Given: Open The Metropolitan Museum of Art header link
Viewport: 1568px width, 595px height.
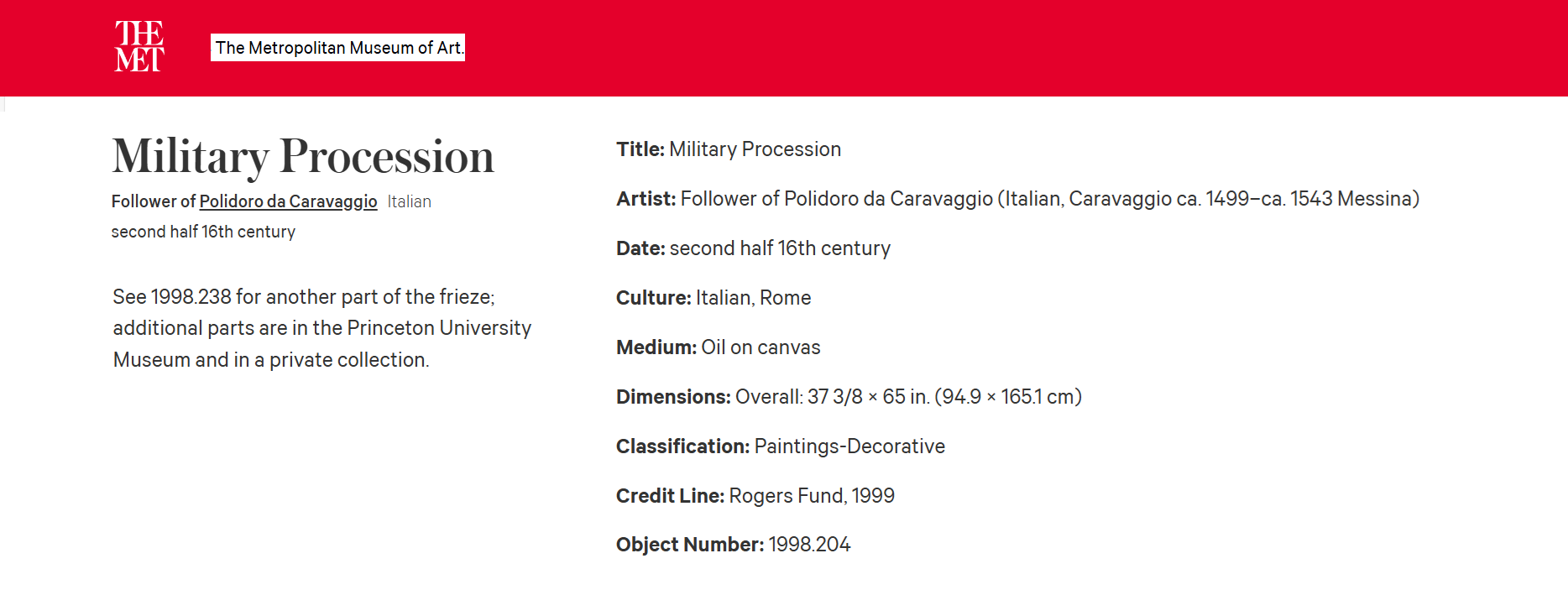Looking at the screenshot, I should 337,48.
